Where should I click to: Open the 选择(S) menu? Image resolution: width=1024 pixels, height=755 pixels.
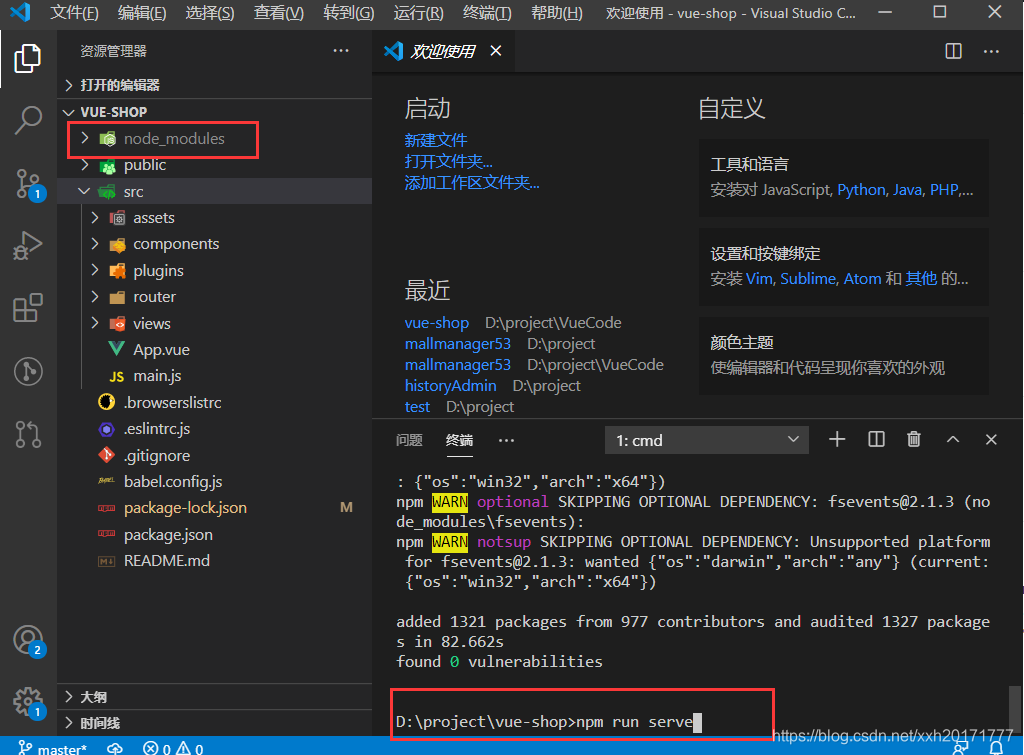pyautogui.click(x=210, y=13)
